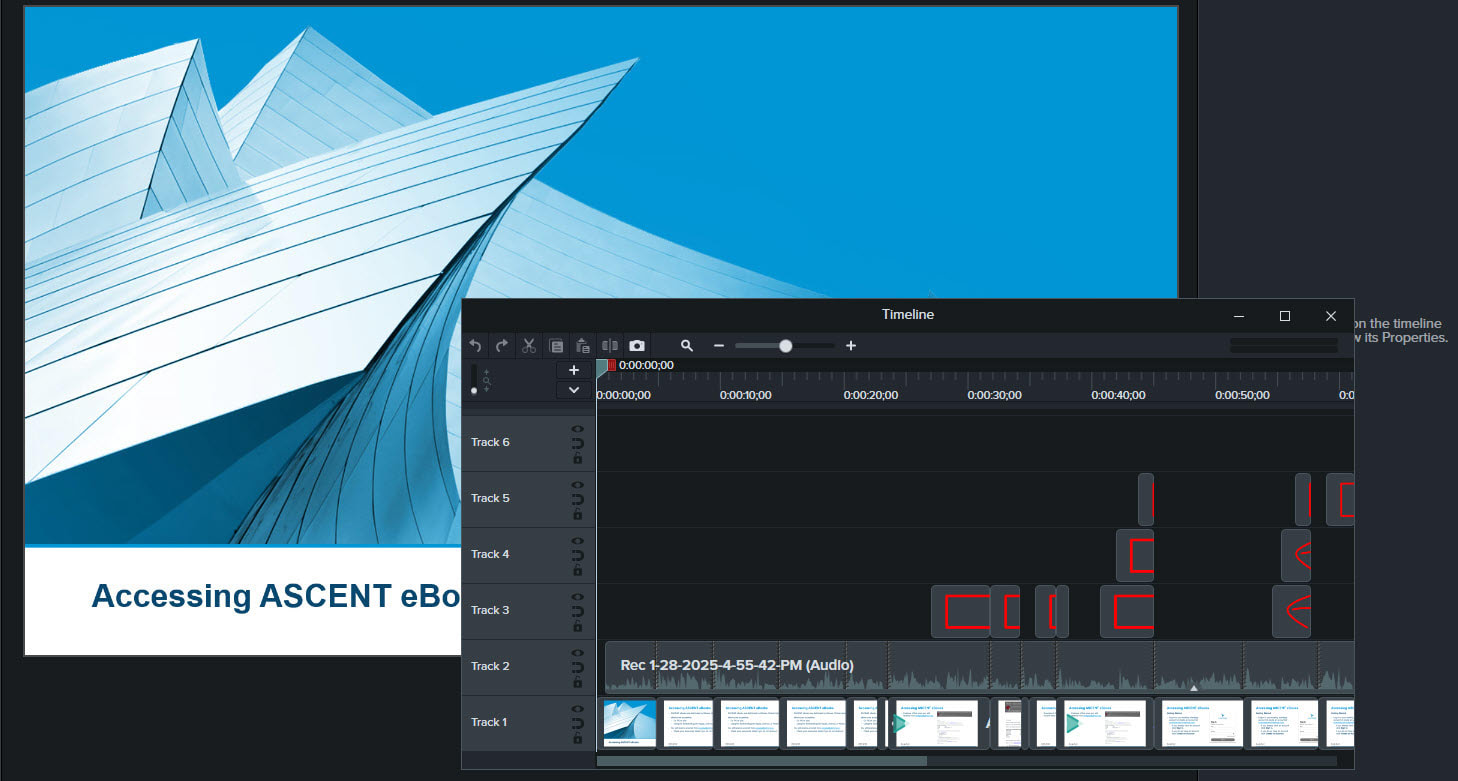
Task: Select the Track 5 label
Action: [x=490, y=498]
